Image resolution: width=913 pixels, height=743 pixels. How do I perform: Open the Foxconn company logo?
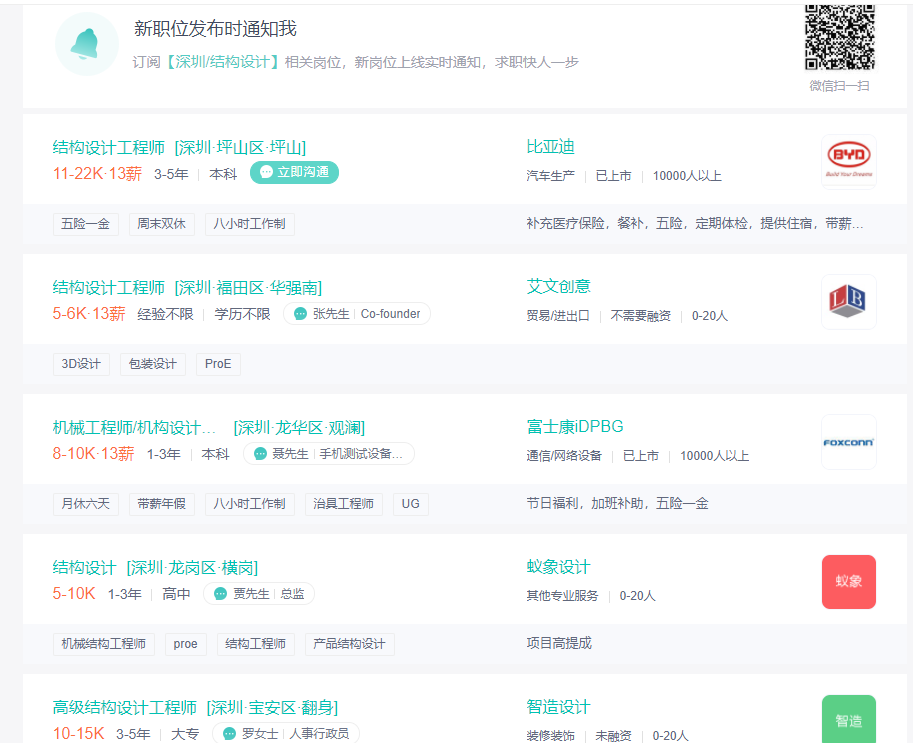click(848, 442)
